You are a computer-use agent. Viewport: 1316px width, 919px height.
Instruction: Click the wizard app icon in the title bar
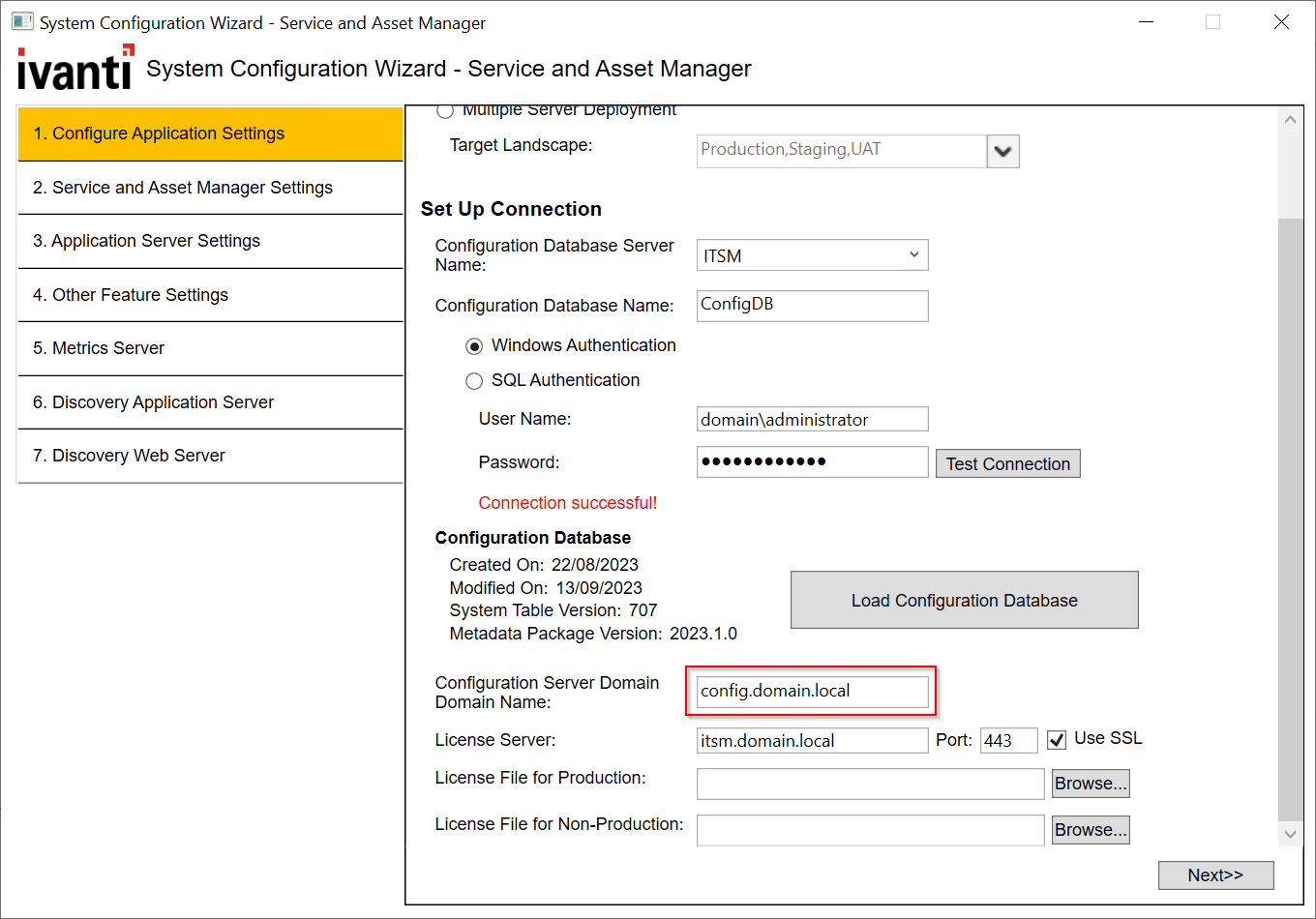(21, 22)
